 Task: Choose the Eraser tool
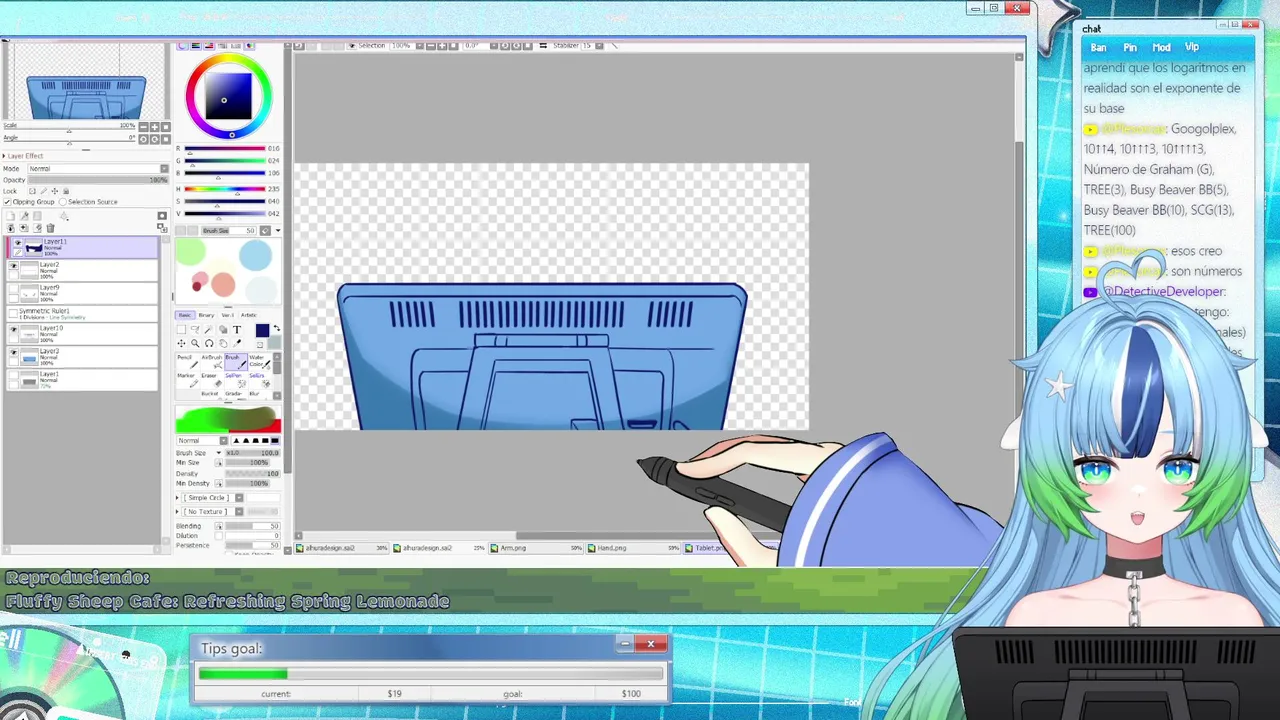point(212,380)
